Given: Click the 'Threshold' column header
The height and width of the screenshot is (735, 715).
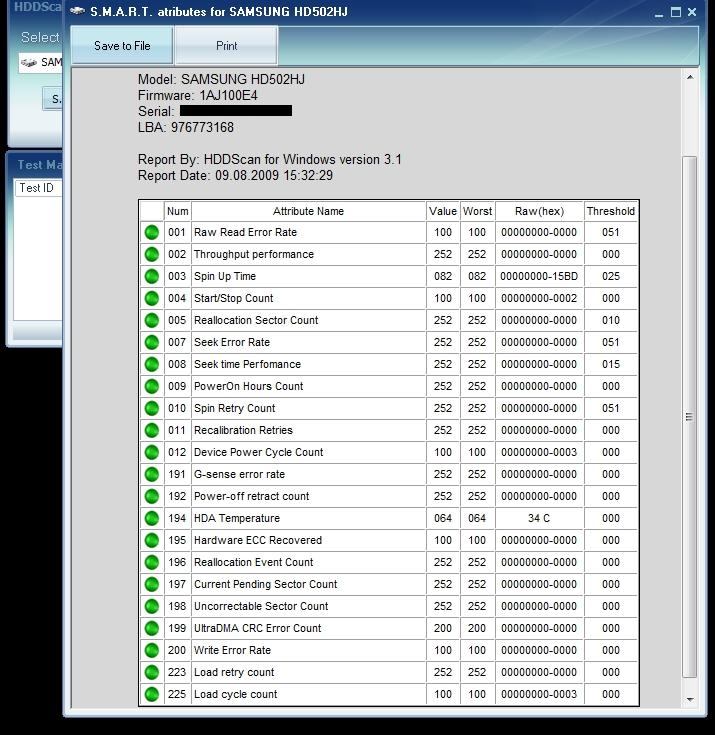Looking at the screenshot, I should coord(610,211).
